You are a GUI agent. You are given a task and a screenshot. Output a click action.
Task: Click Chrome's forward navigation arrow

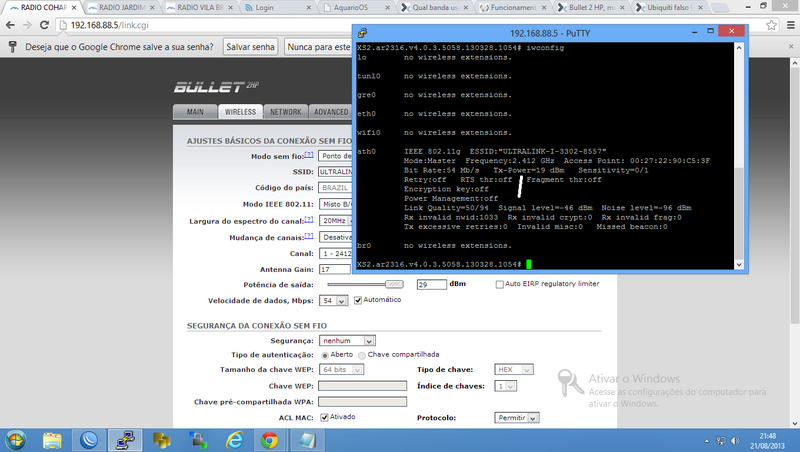[27, 25]
